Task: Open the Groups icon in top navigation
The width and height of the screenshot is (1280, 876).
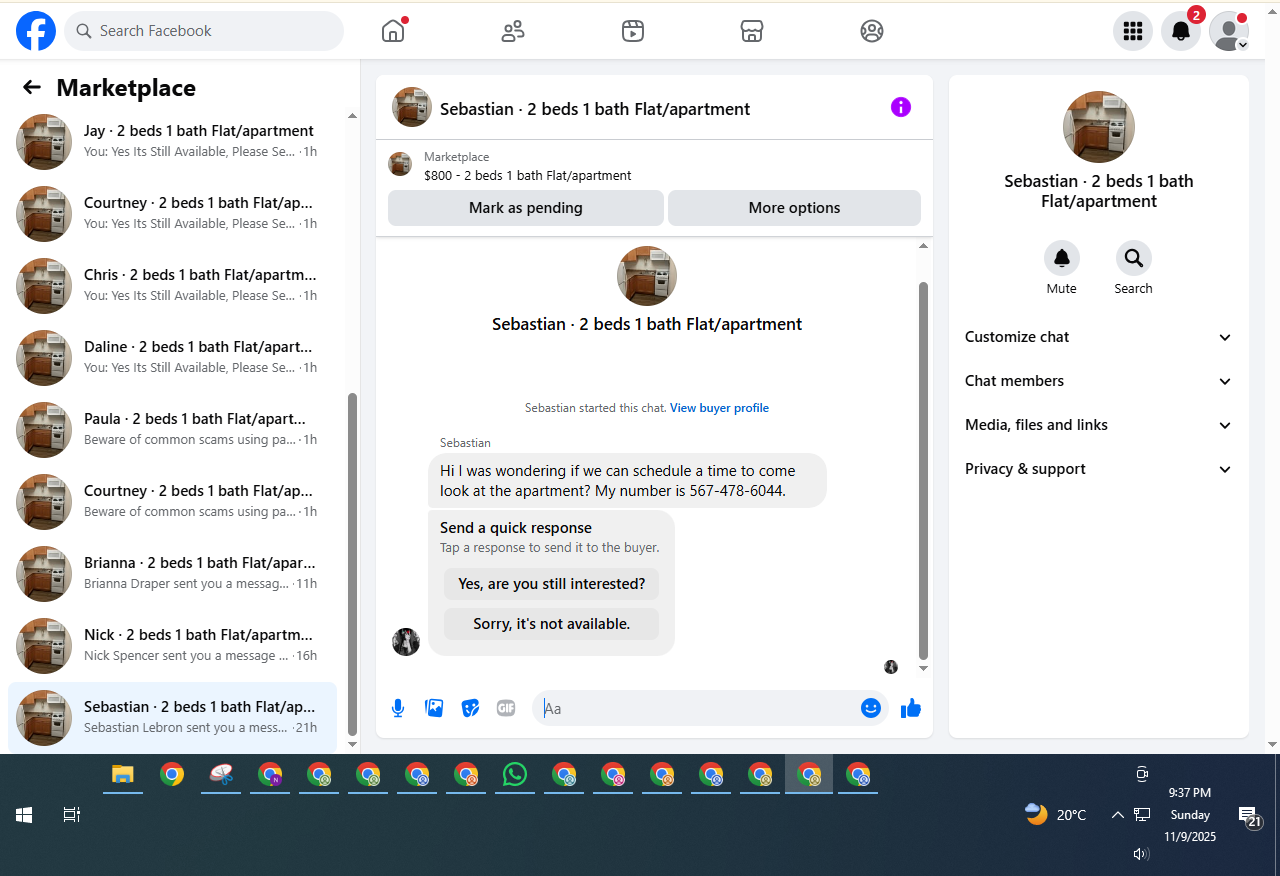Action: tap(872, 31)
